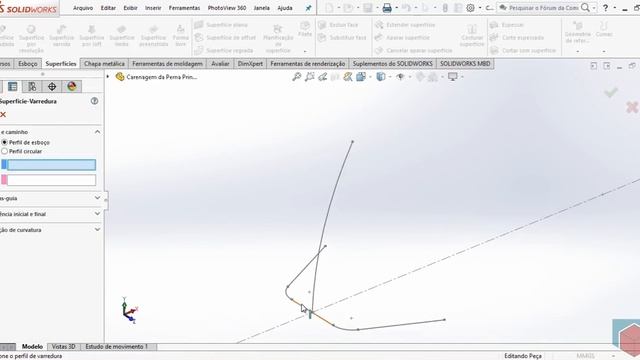Select Planificação de superfície tool
The height and width of the screenshot is (360, 640).
[x=278, y=38]
